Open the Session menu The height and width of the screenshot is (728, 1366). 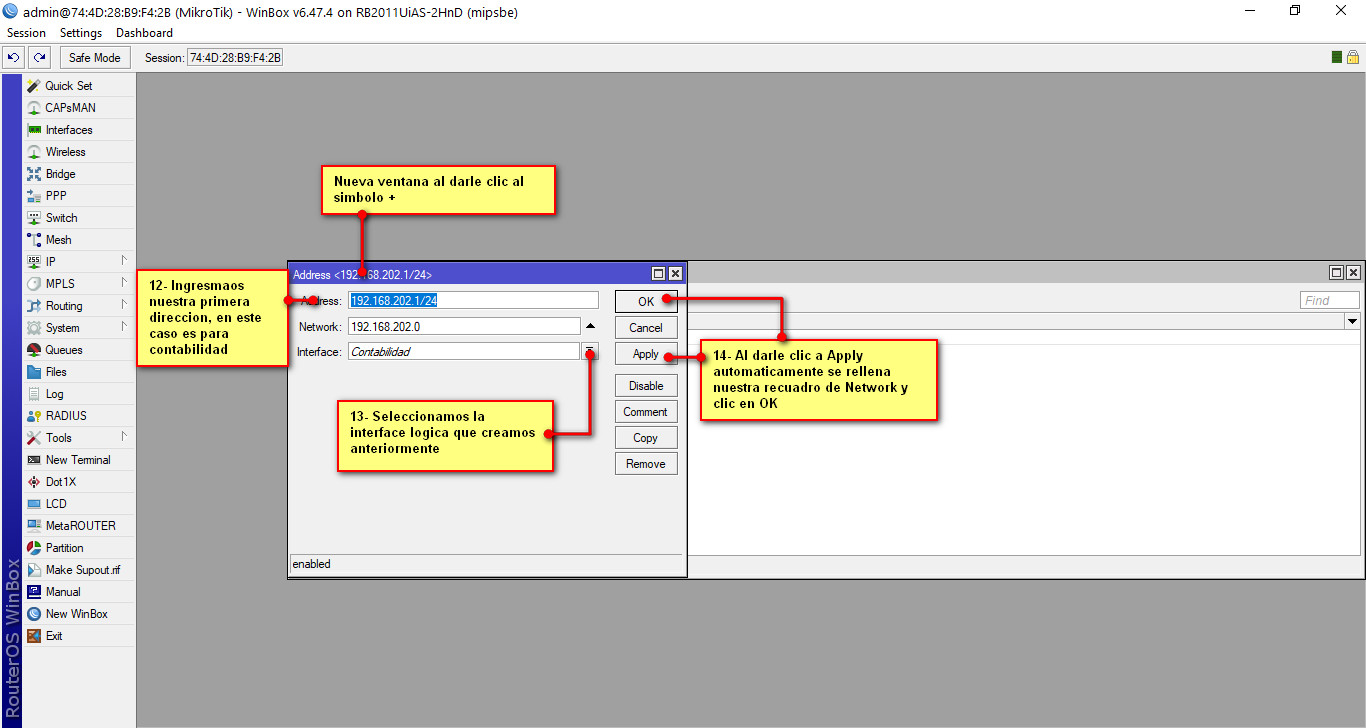[26, 33]
